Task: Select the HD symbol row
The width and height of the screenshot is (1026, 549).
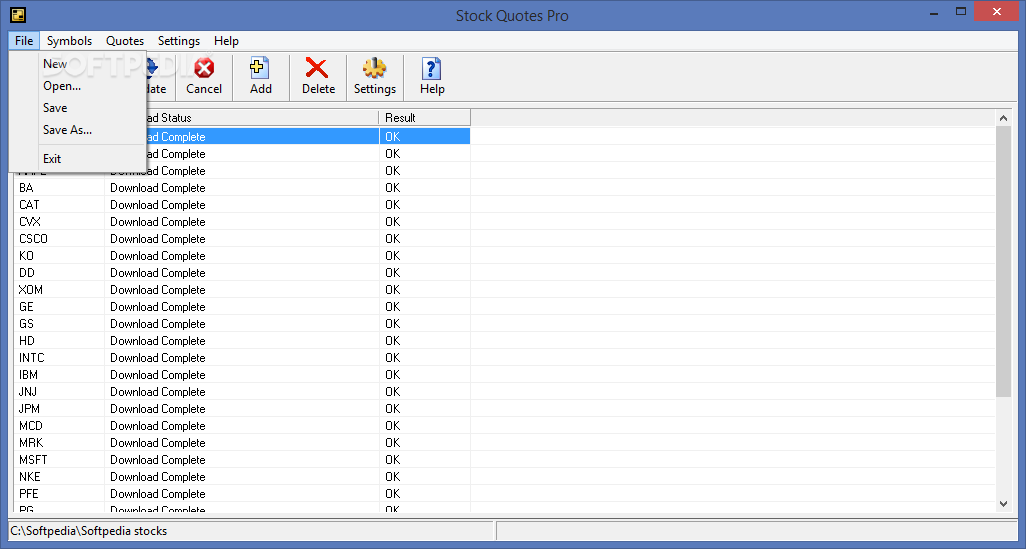Action: tap(242, 341)
